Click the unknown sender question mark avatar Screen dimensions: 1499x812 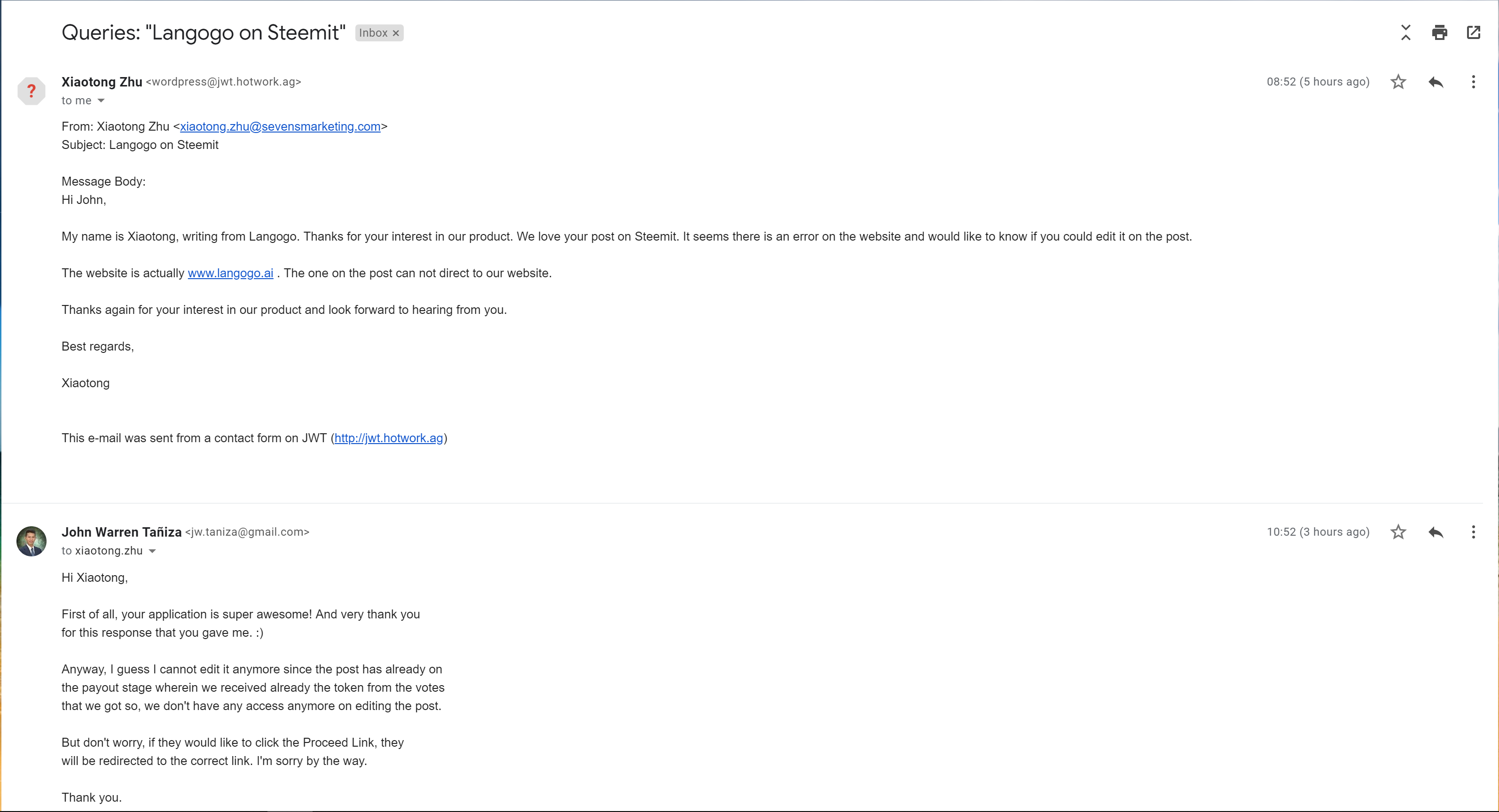31,91
